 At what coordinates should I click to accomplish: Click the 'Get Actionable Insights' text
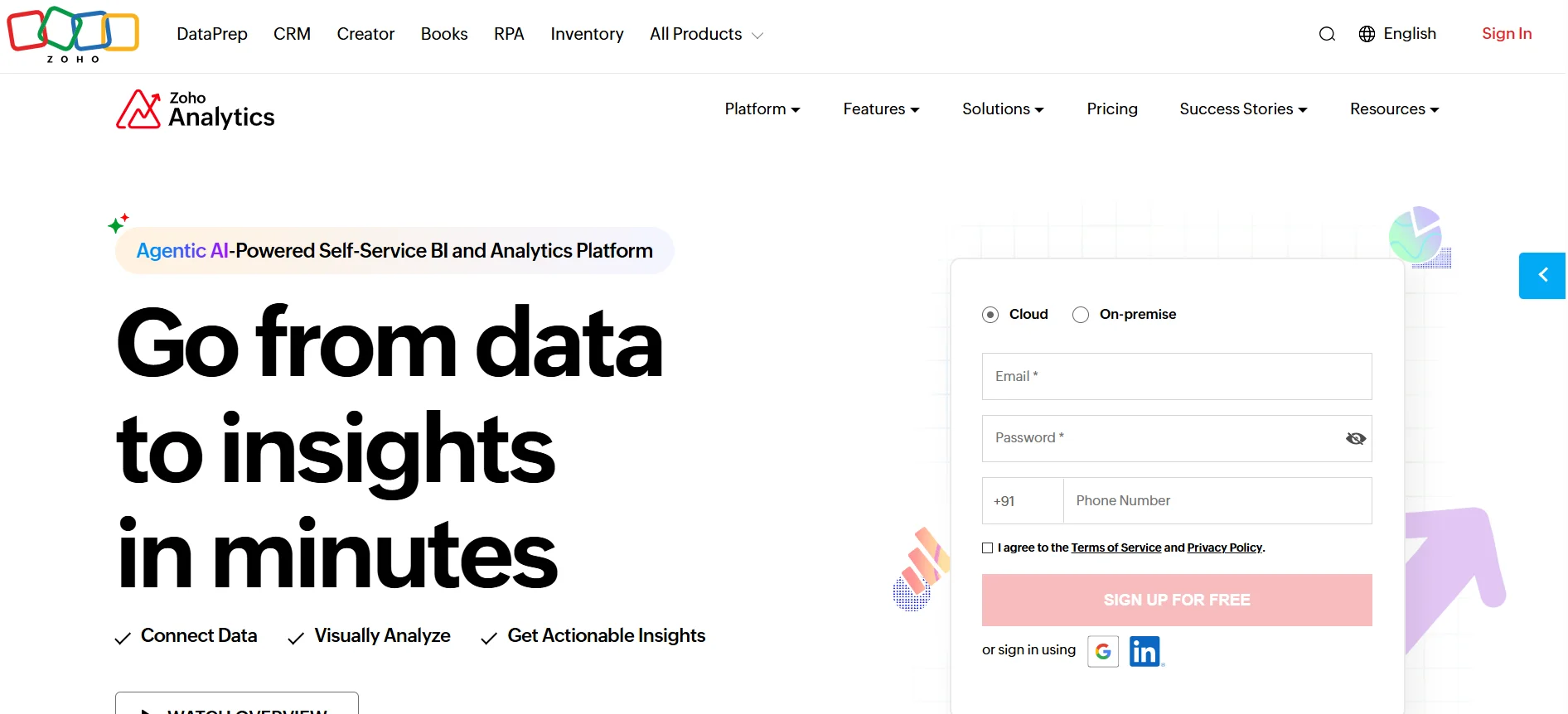tap(607, 636)
